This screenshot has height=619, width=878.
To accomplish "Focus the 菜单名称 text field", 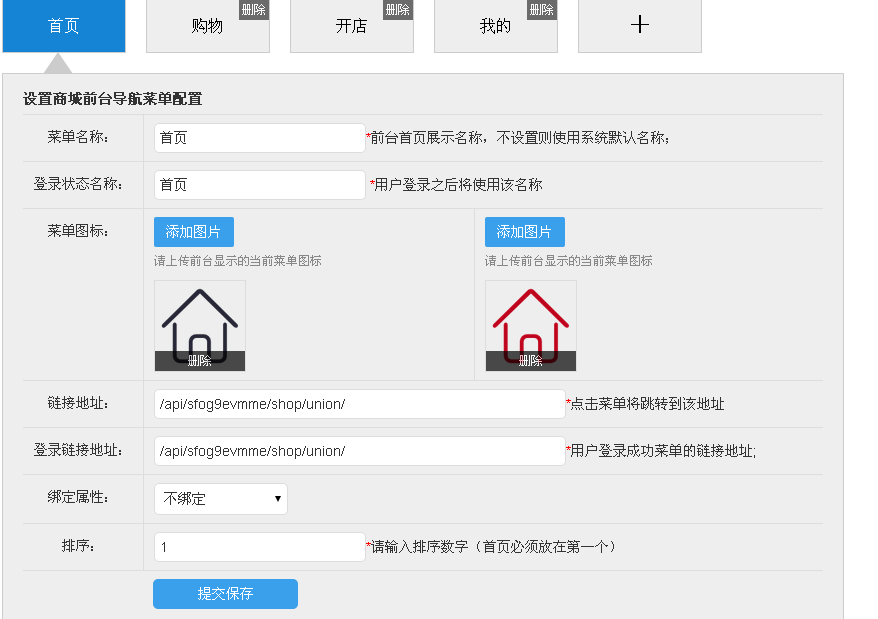I will click(259, 138).
